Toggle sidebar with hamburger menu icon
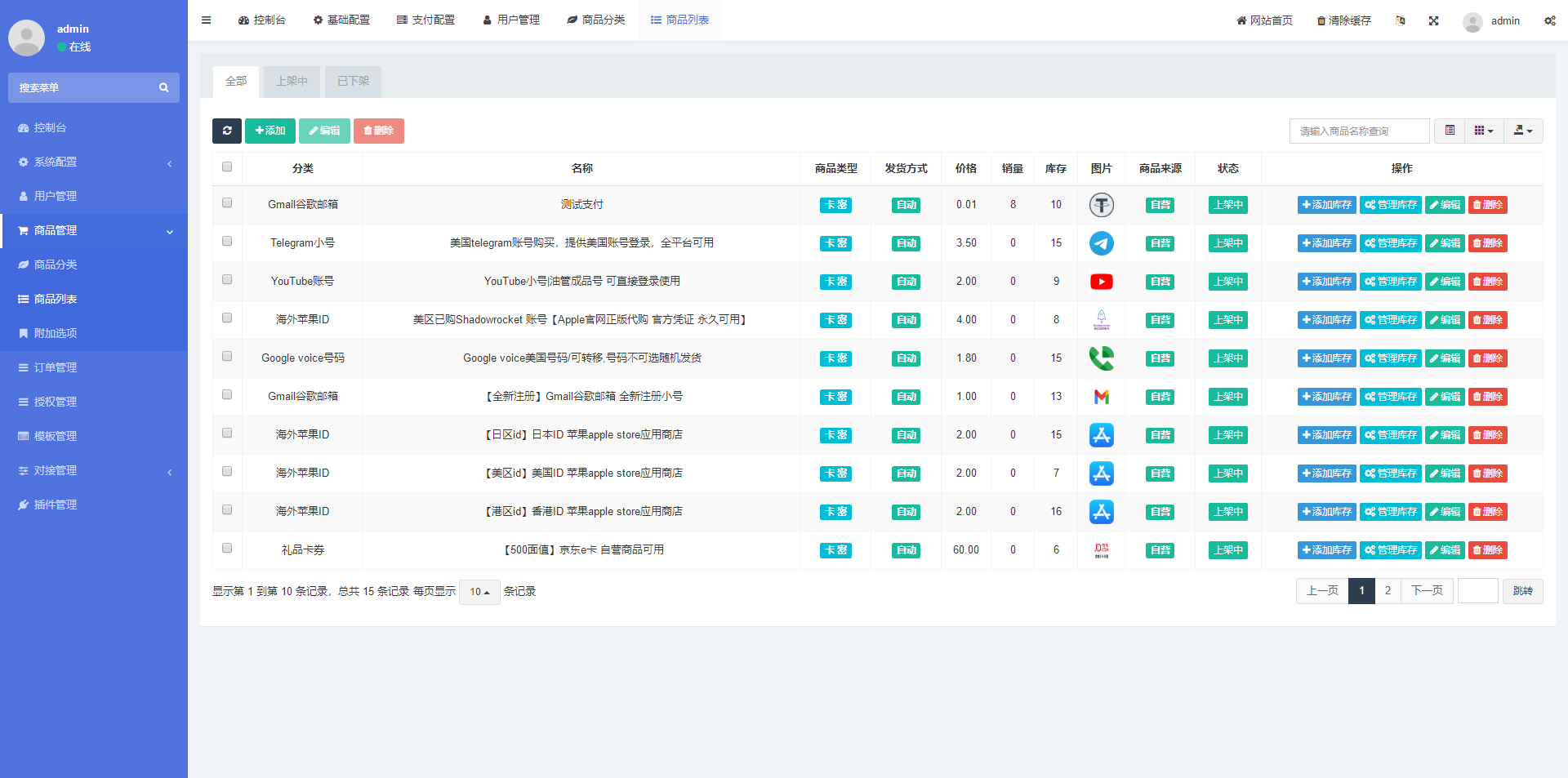Viewport: 1568px width, 778px height. tap(206, 20)
